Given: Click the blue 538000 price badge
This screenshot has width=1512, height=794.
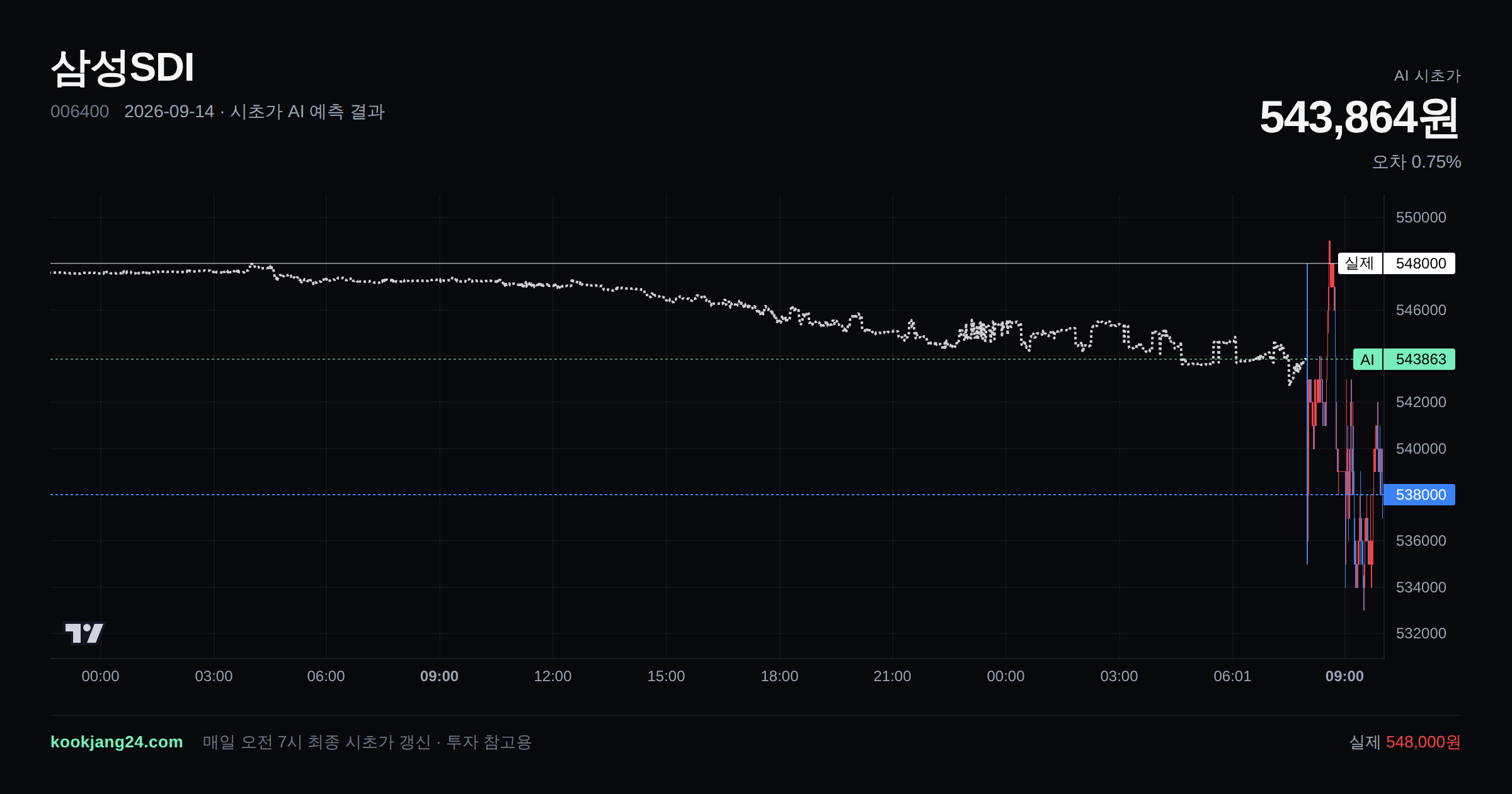Looking at the screenshot, I should click(x=1419, y=495).
